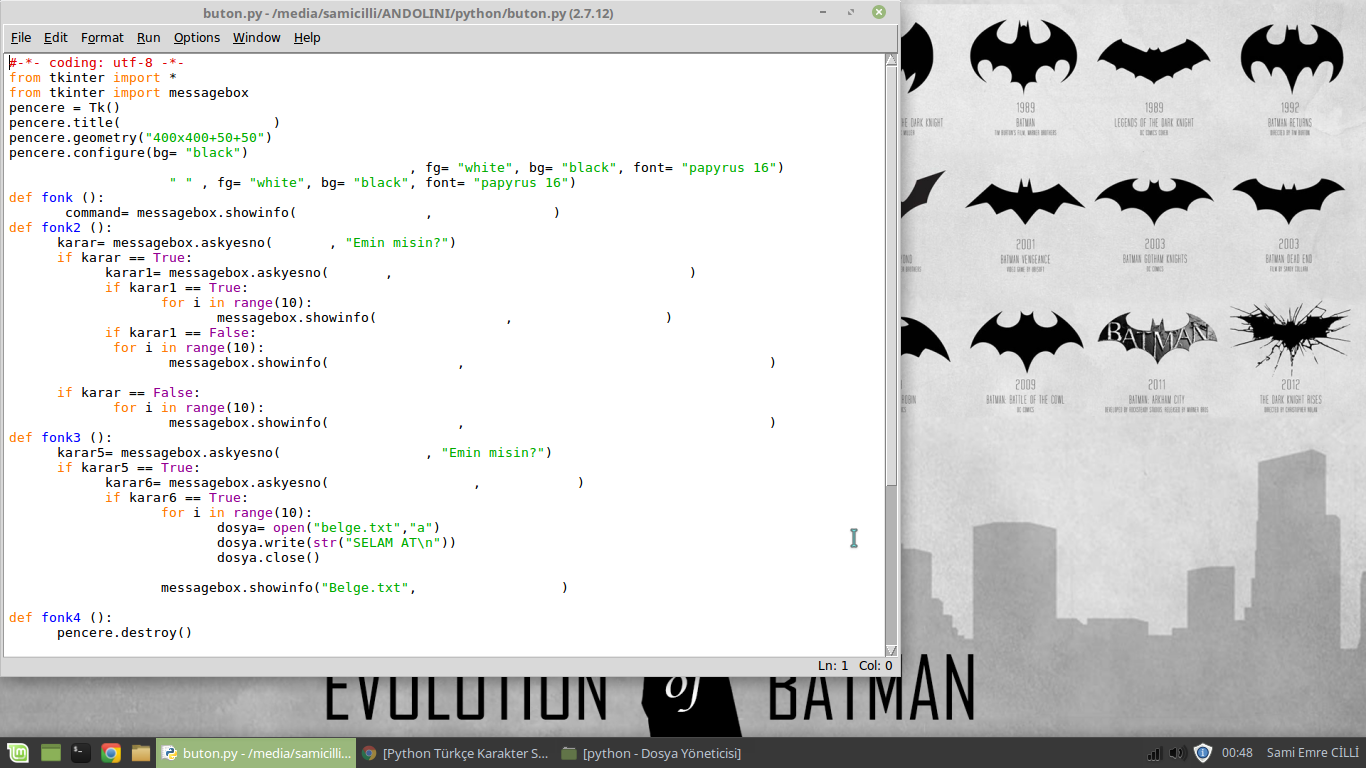This screenshot has width=1366, height=768.
Task: Click the 'if karar1 == False:' line
Action: 180,332
